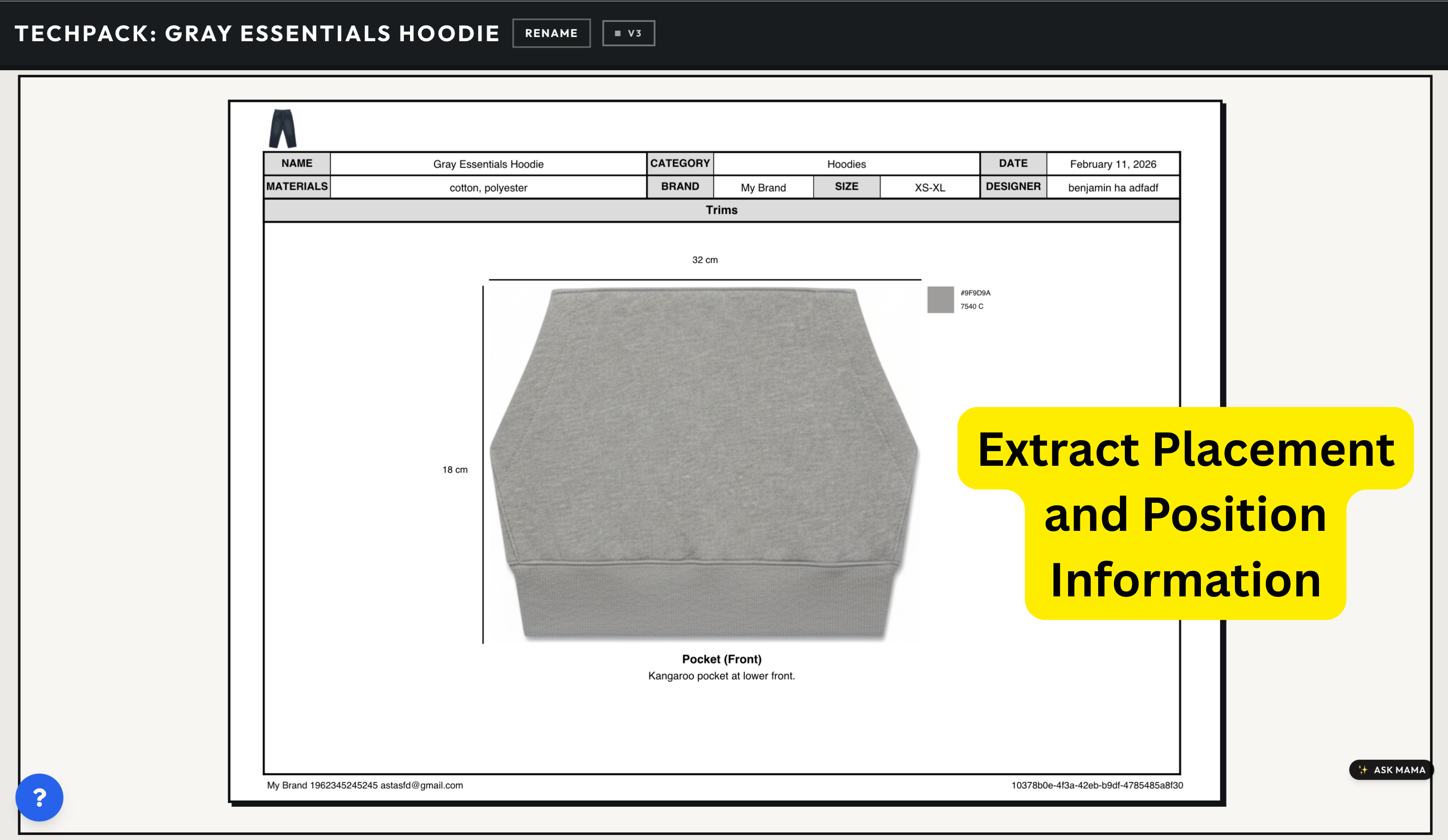Click the 32 cm width measurement label
1448x840 pixels.
point(705,260)
